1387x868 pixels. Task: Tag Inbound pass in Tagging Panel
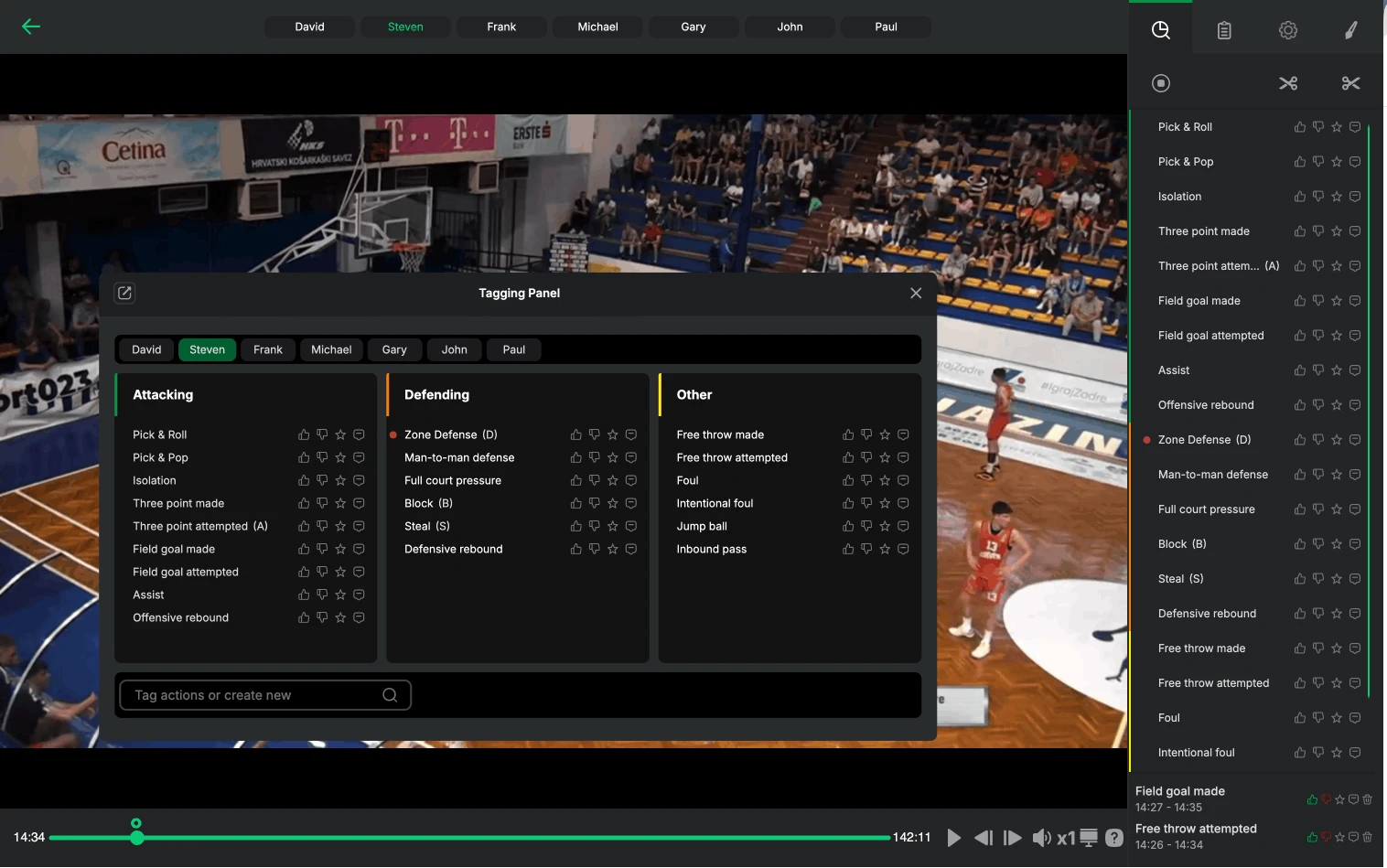(x=712, y=549)
